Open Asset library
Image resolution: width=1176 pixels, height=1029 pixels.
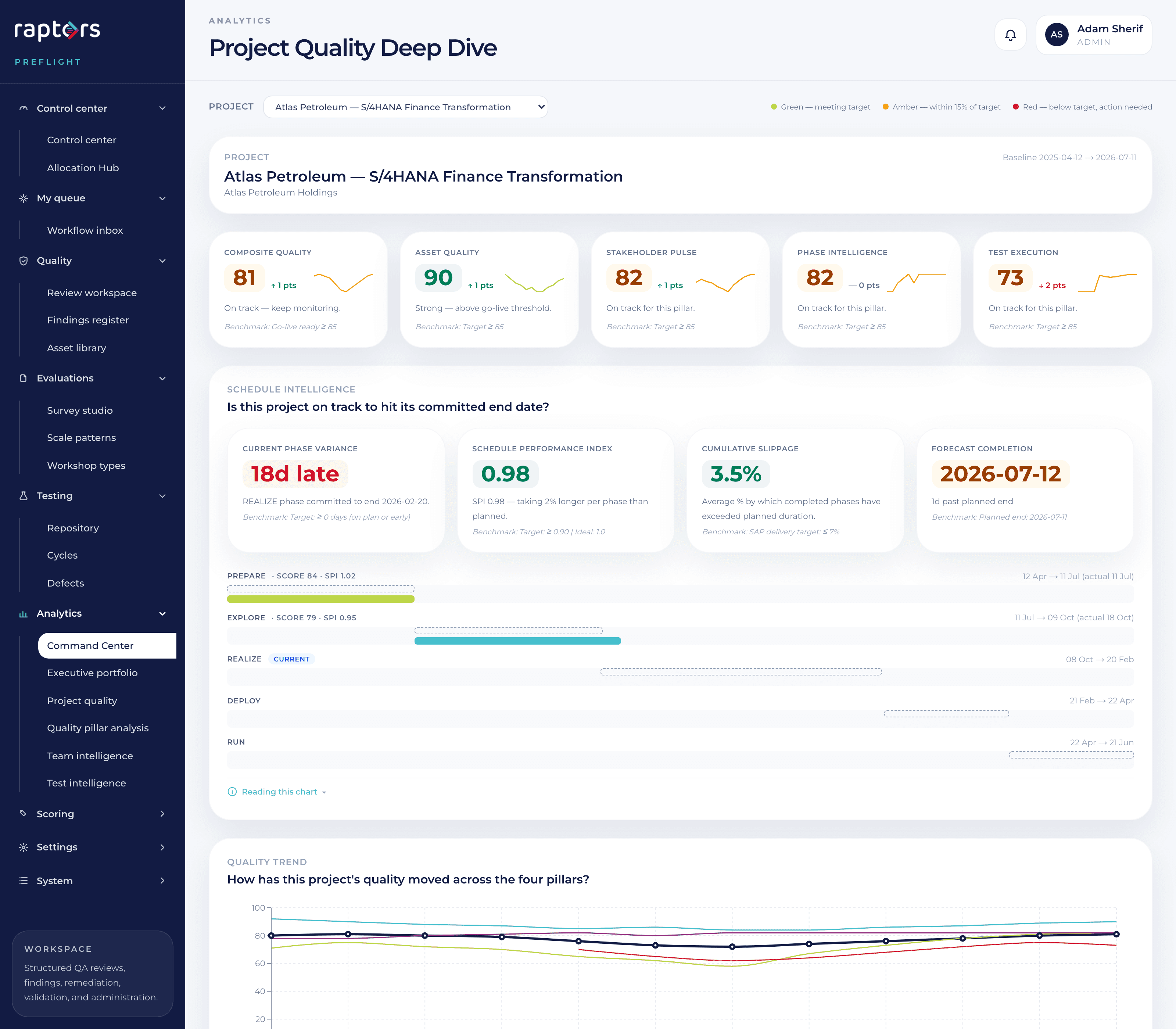tap(107, 348)
